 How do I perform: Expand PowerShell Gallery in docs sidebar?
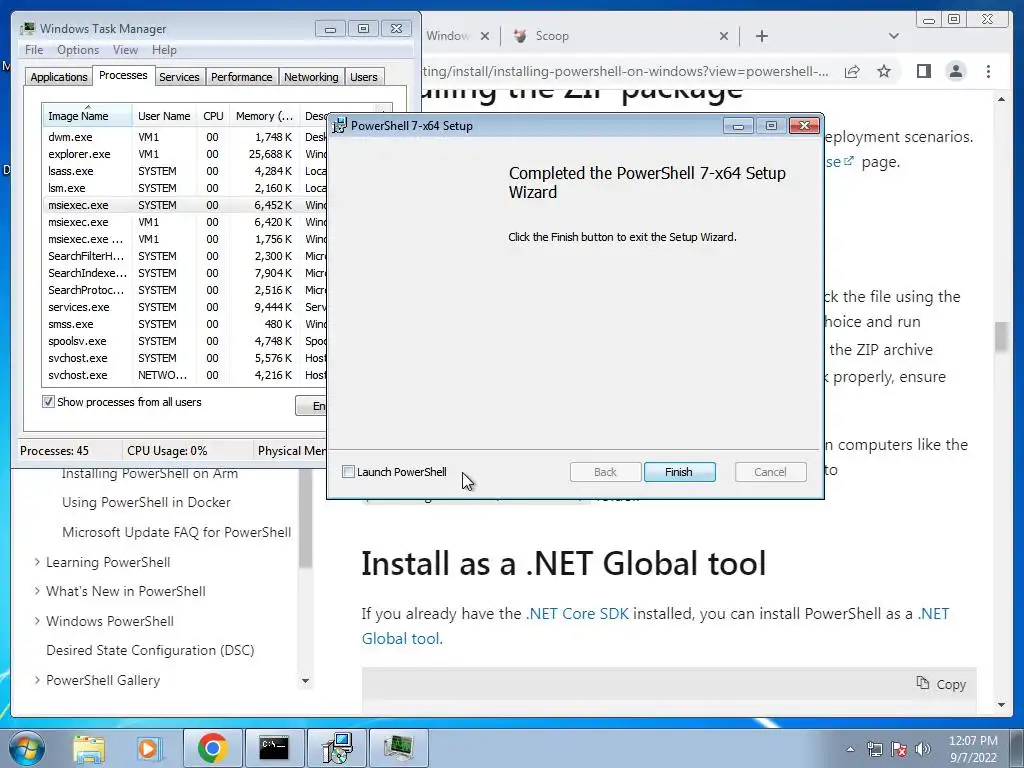(37, 680)
